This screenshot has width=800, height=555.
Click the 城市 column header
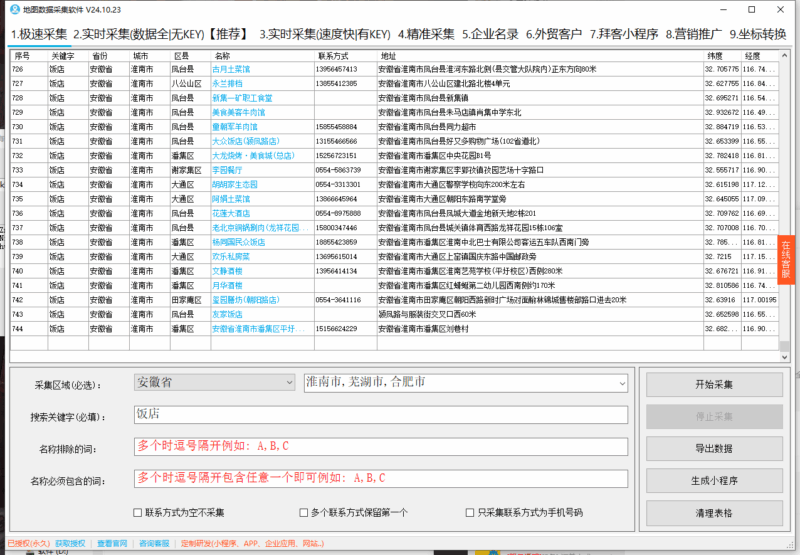tap(149, 56)
